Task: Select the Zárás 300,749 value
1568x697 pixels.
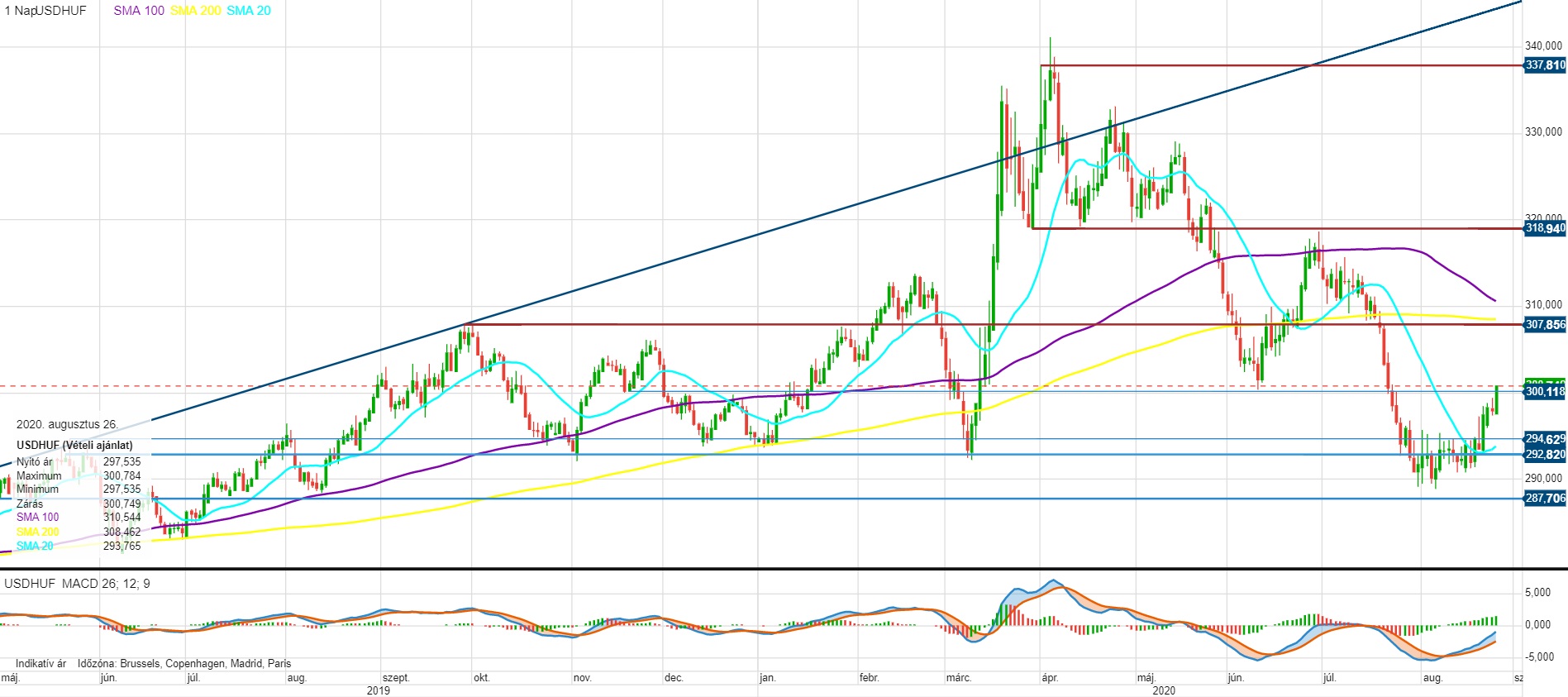Action: [x=122, y=504]
